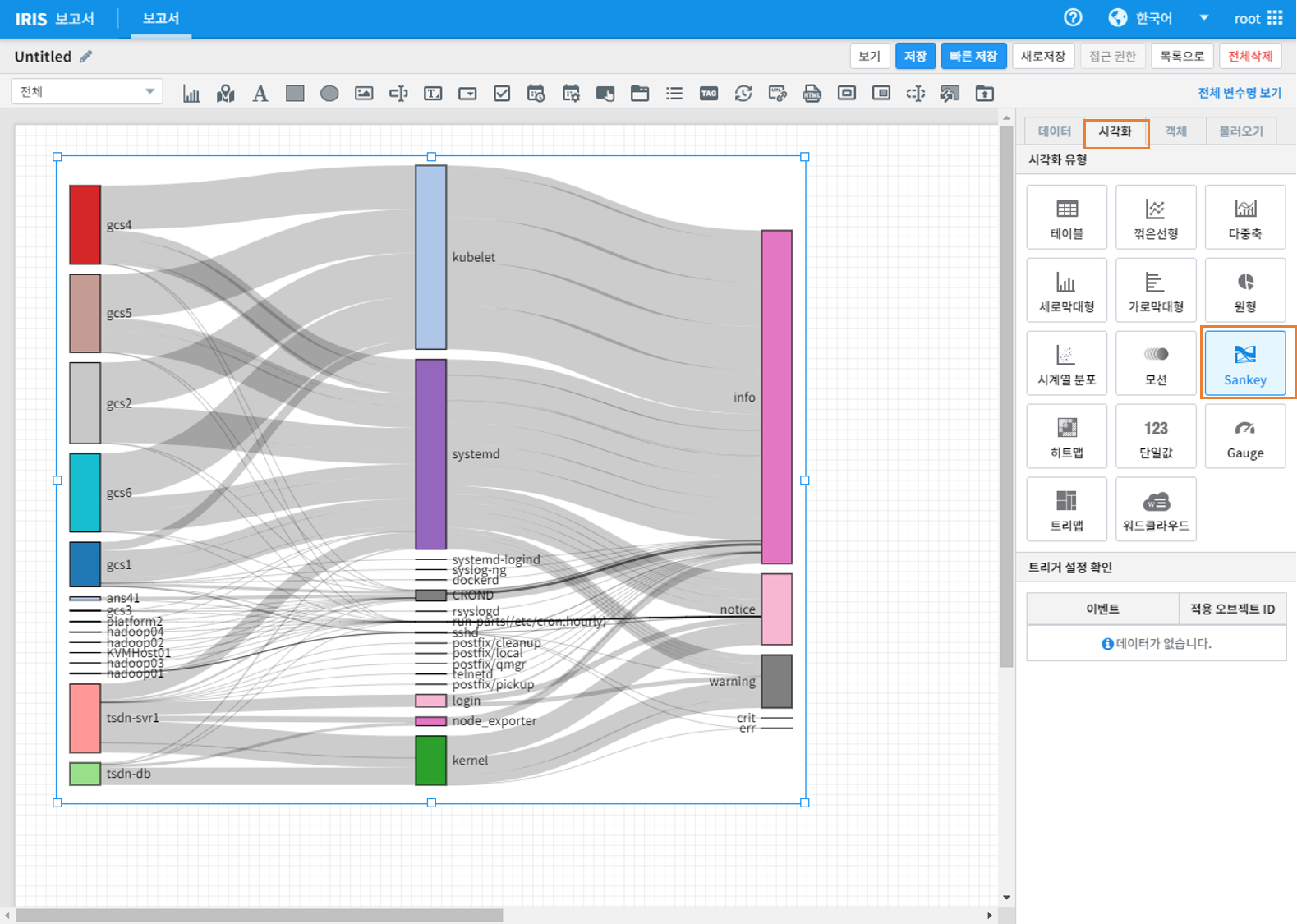Select the 트리맵 treemap type
Viewport: 1297px width, 924px height.
click(1067, 509)
